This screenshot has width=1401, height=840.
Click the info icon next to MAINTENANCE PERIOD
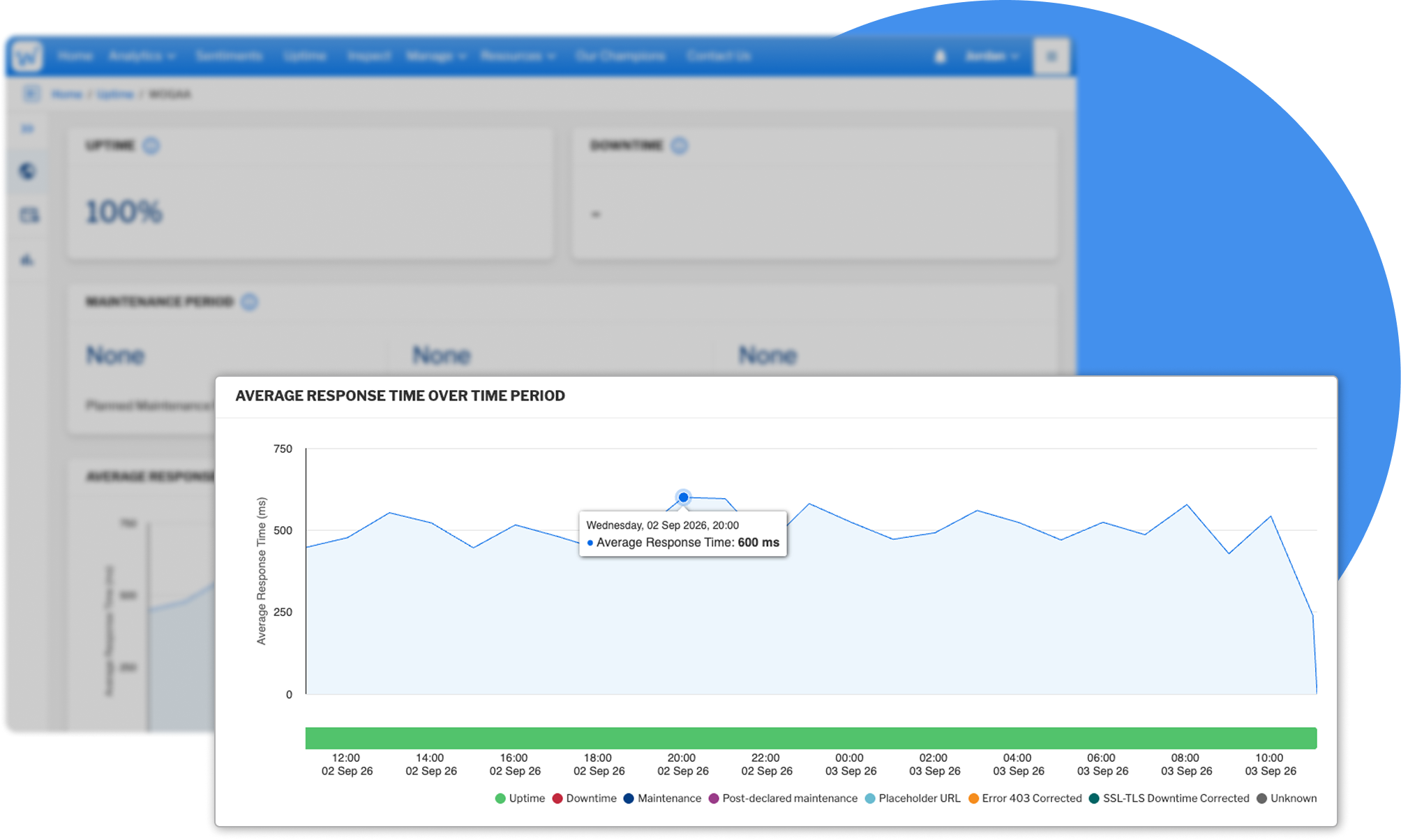point(249,301)
